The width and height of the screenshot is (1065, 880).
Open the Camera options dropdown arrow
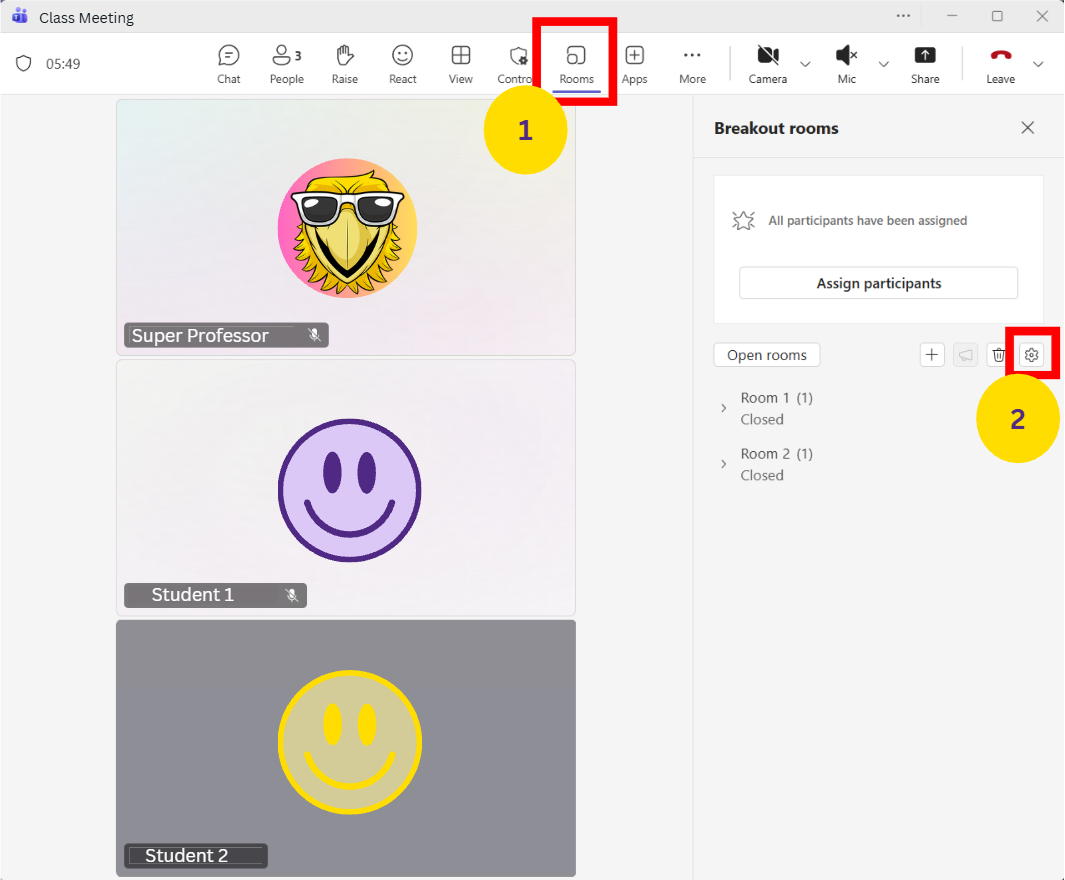click(x=805, y=64)
